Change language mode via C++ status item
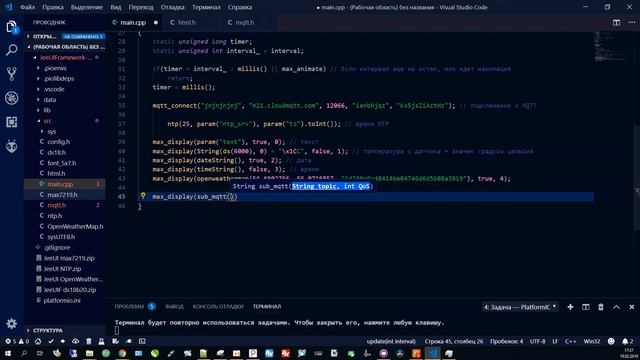The width and height of the screenshot is (640, 360). tap(570, 341)
